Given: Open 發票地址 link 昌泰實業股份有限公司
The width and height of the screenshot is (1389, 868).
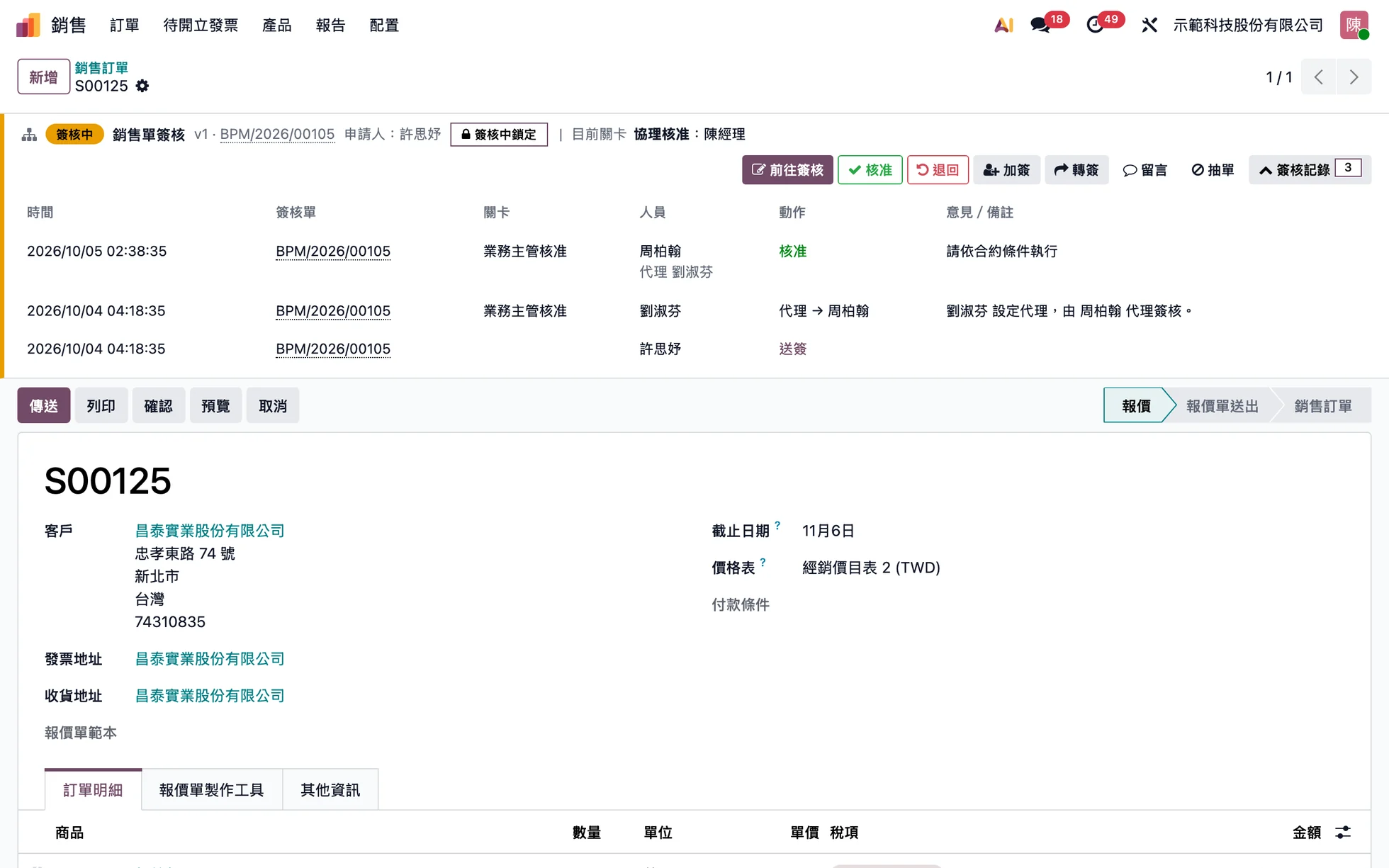Looking at the screenshot, I should [210, 659].
